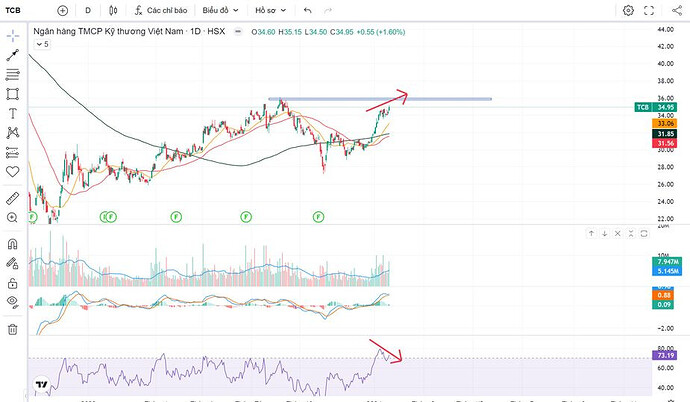Change the D time interval
690x402 pixels.
(x=88, y=10)
